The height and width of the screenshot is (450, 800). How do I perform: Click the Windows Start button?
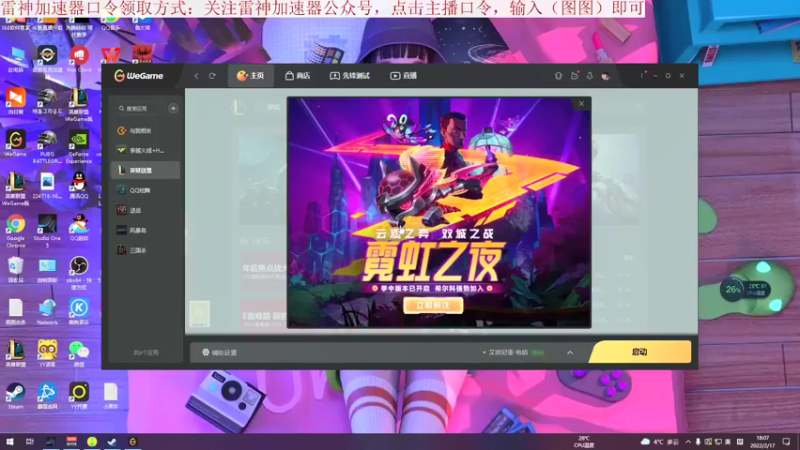(x=10, y=441)
